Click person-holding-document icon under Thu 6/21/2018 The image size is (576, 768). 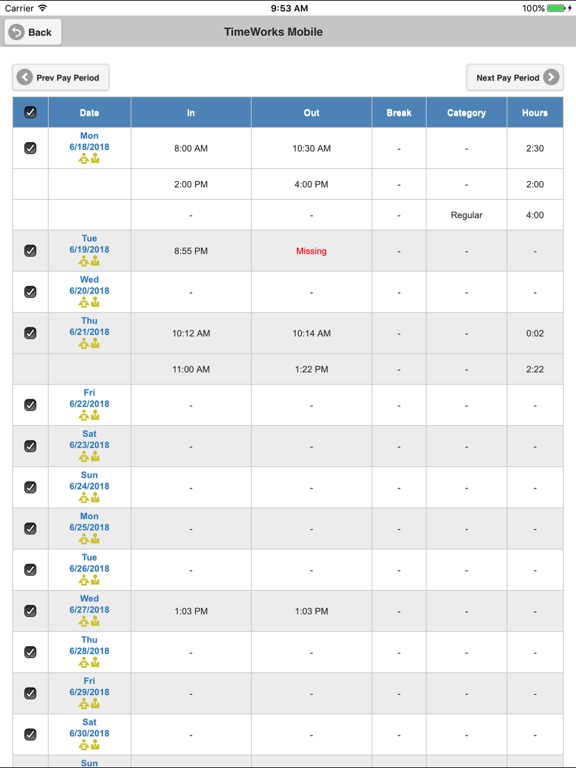[x=84, y=343]
